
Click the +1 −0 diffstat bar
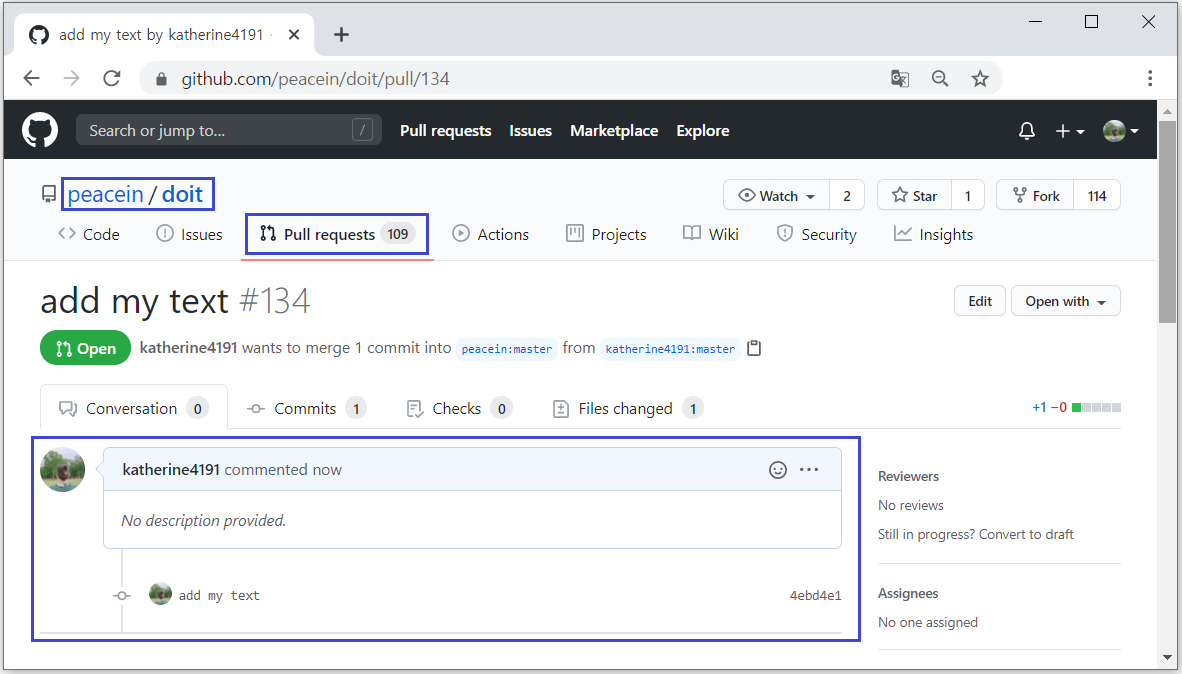pos(1076,408)
